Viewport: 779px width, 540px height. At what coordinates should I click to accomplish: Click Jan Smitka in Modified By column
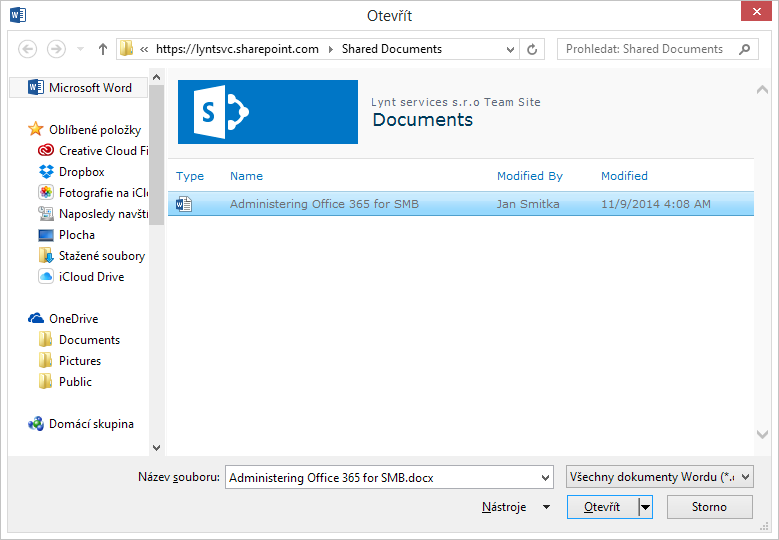[x=528, y=204]
